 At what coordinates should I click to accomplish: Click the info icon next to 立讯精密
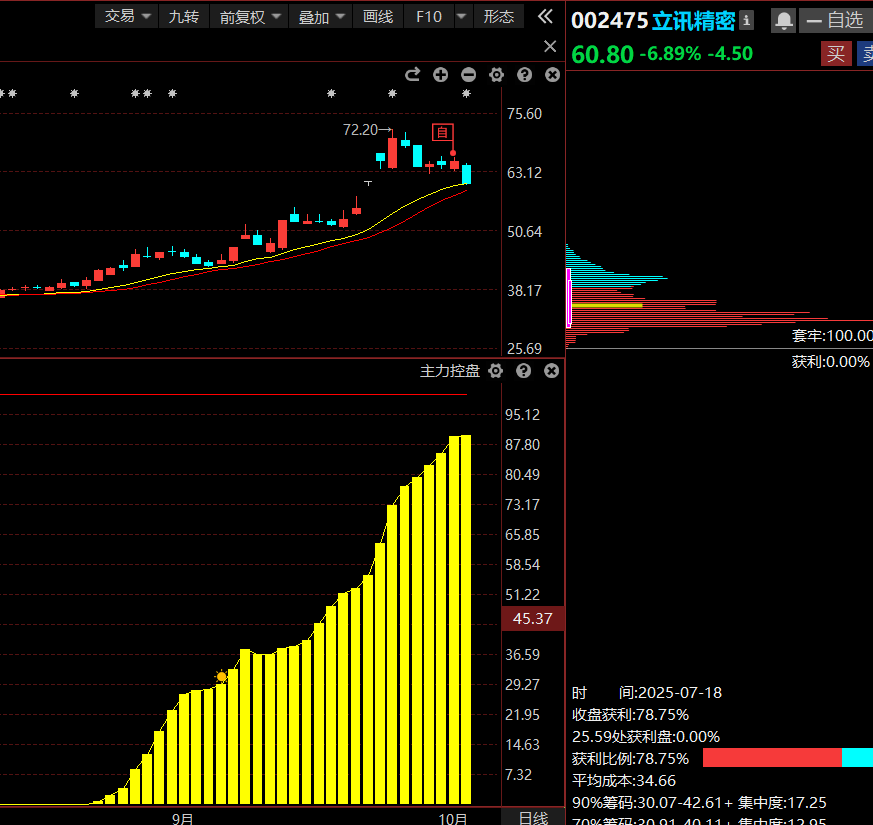coord(746,20)
